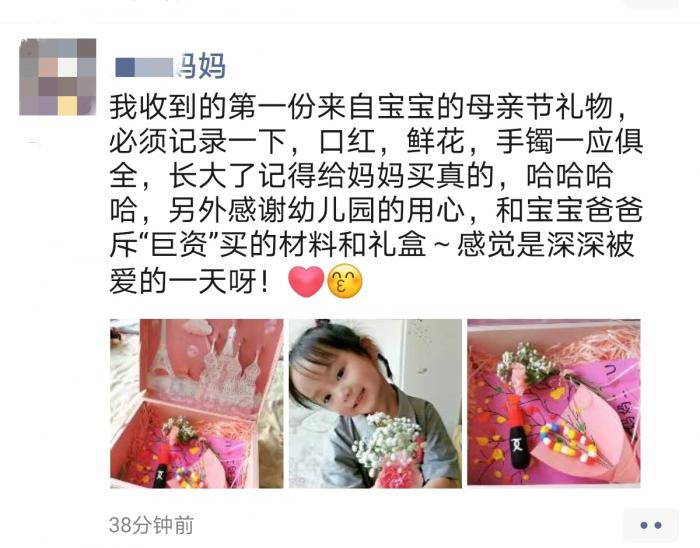
Task: Click the colorful pom-pom bouquet in right photo
Action: pyautogui.click(x=567, y=440)
